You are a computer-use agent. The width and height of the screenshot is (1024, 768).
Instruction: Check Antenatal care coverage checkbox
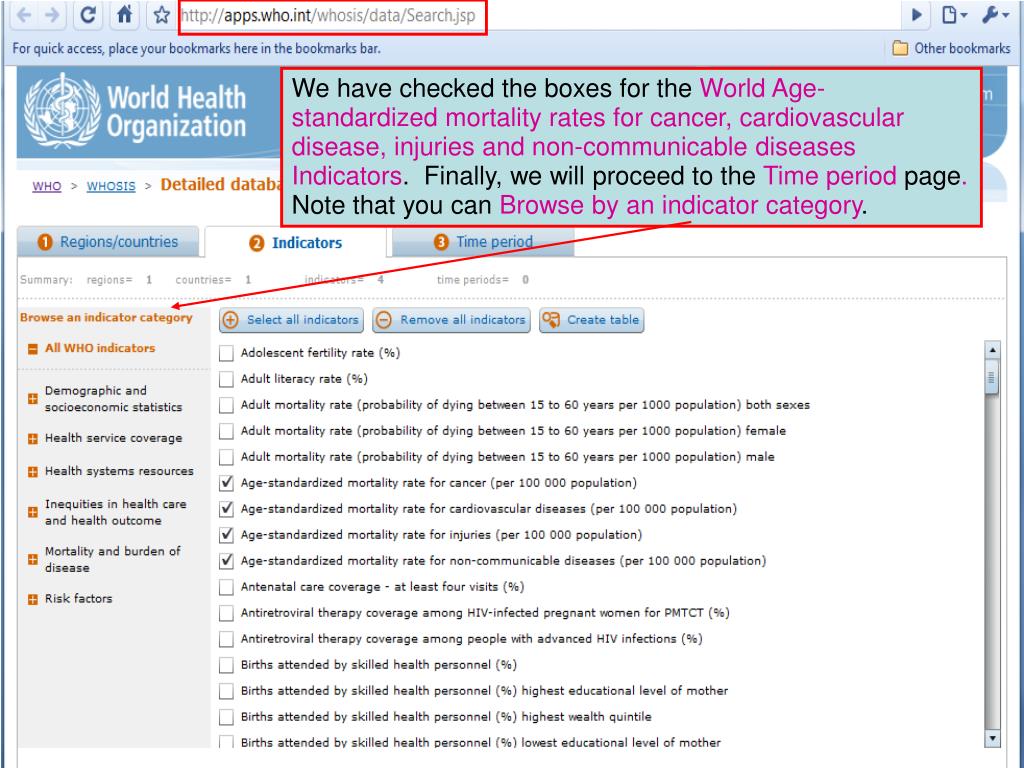[226, 588]
